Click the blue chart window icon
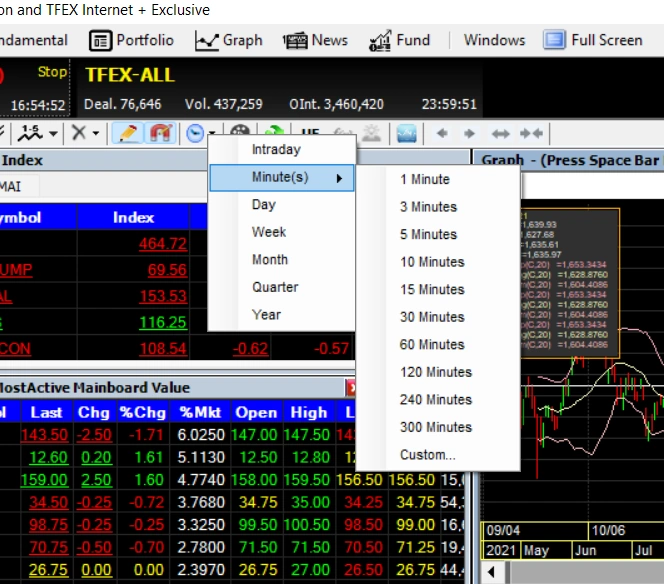Viewport: 664px width, 584px height. [x=407, y=134]
